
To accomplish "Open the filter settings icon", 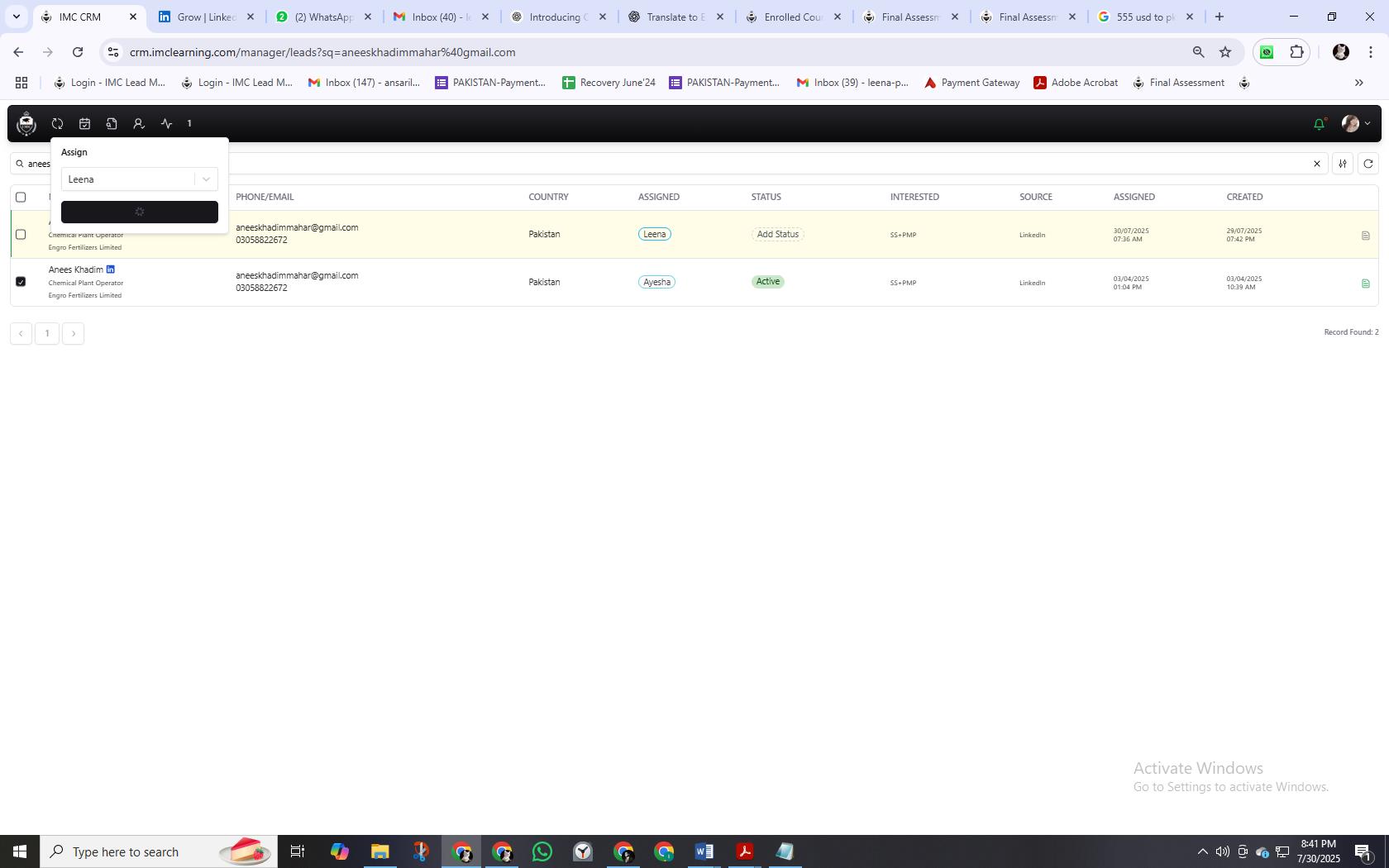I will (1343, 164).
